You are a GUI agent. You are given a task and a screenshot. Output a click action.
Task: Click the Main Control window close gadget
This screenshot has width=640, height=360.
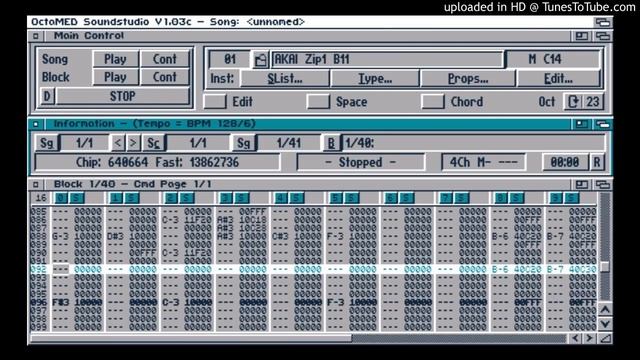click(x=36, y=36)
